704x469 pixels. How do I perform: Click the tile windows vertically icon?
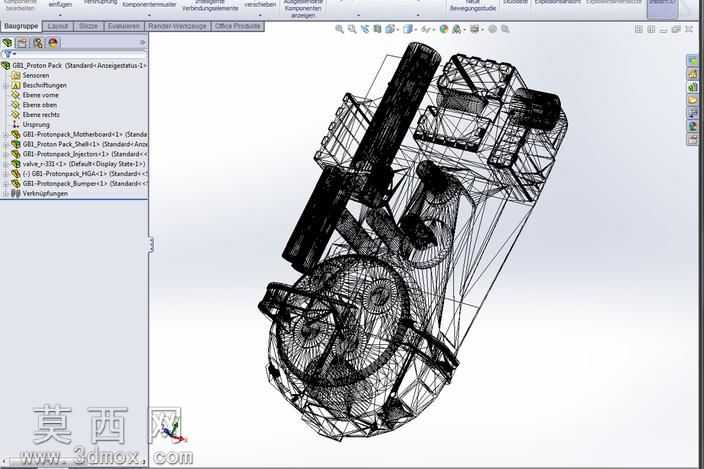tap(651, 29)
